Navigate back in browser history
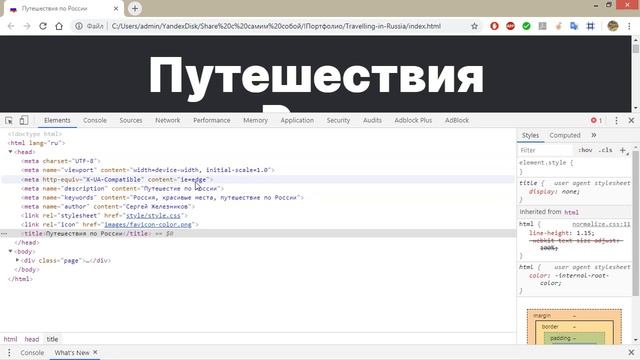The height and width of the screenshot is (360, 640). (x=11, y=26)
